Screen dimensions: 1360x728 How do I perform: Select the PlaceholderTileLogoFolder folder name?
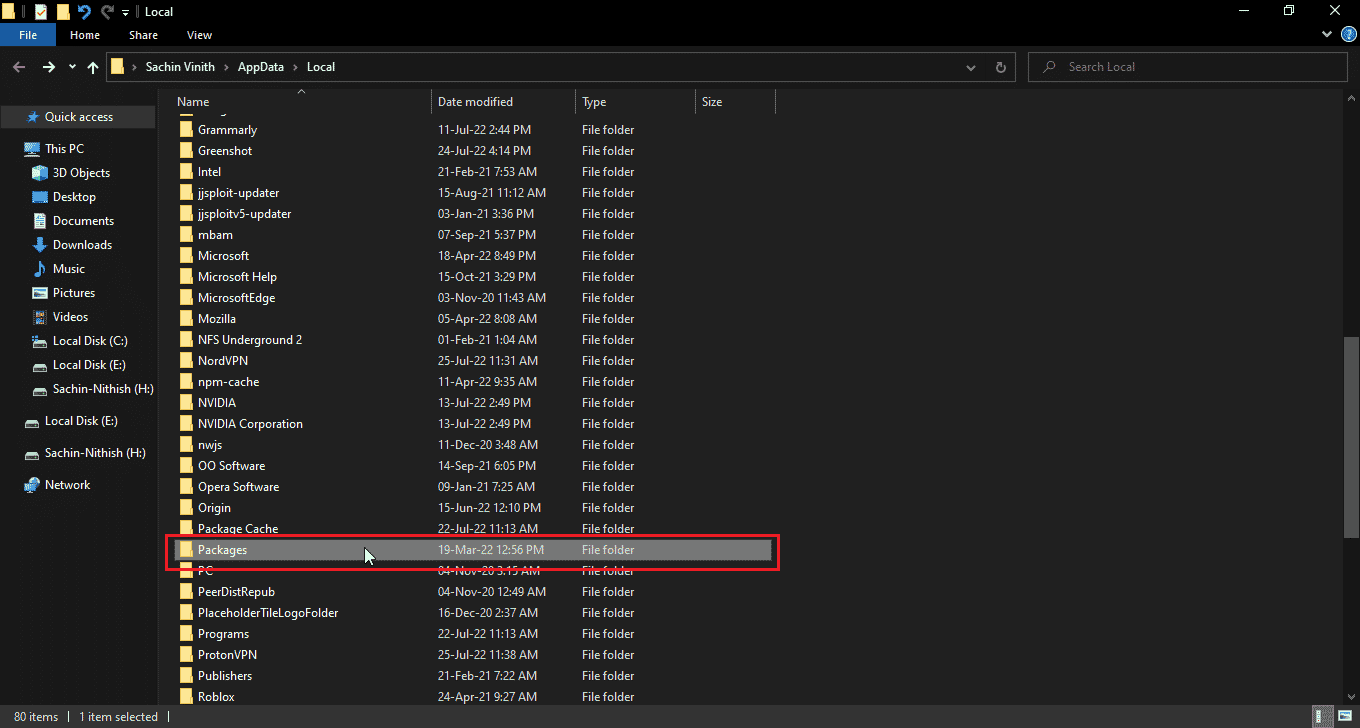pos(268,613)
